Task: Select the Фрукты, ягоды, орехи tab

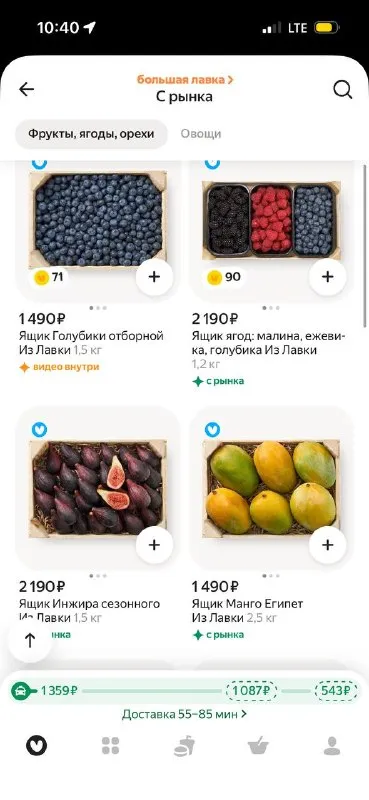Action: point(91,134)
